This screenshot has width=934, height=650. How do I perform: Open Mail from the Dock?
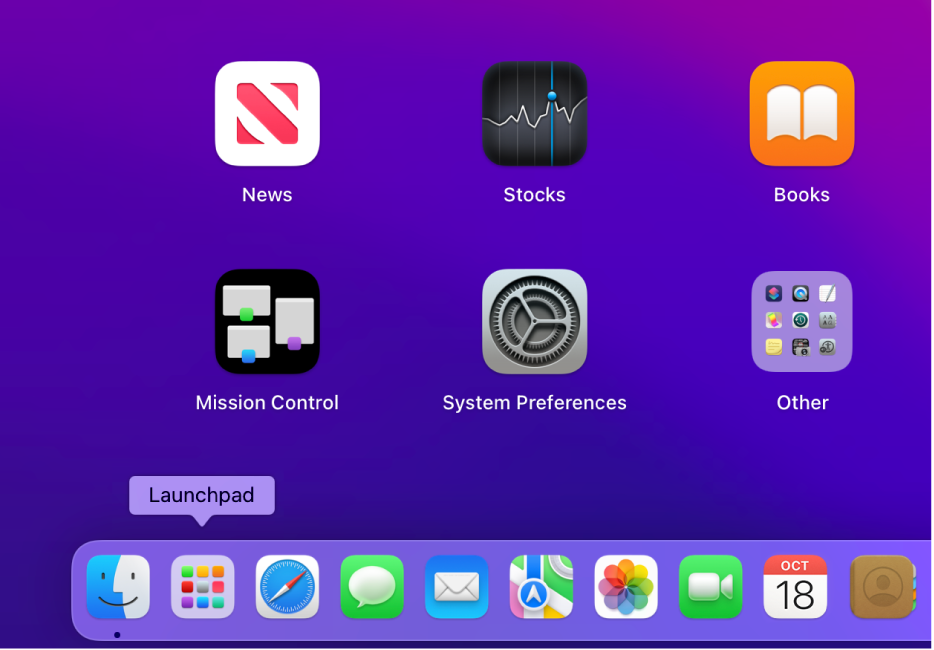coord(456,587)
